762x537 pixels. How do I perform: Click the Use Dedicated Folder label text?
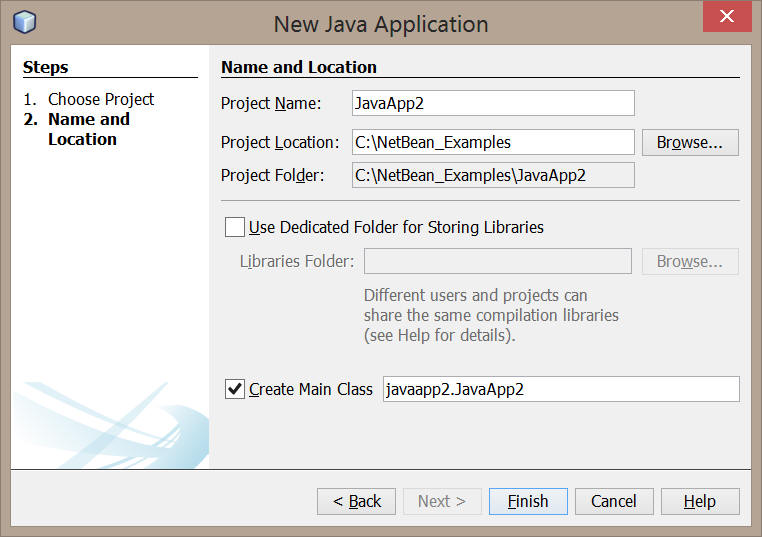coord(396,227)
